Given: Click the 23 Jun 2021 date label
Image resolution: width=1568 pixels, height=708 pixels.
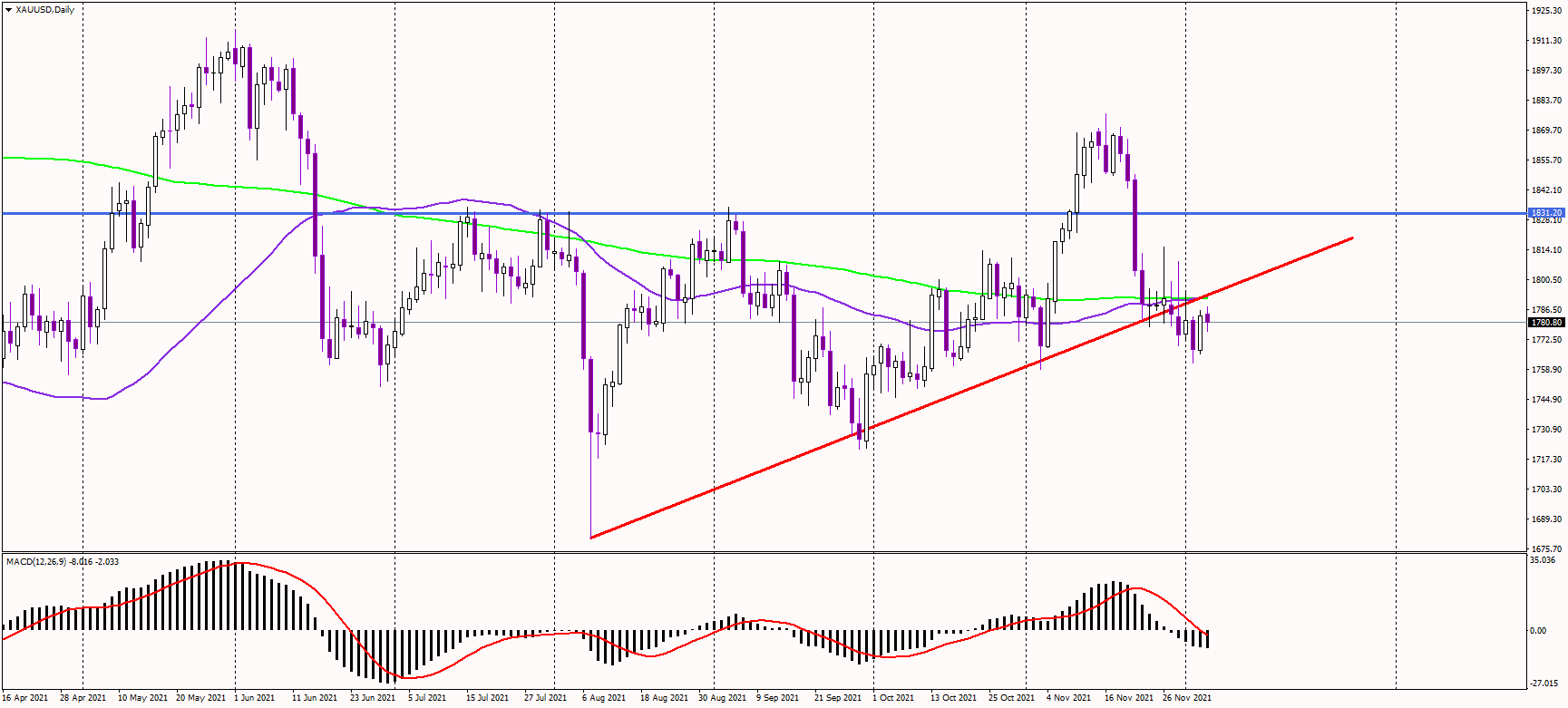Looking at the screenshot, I should point(373,698).
